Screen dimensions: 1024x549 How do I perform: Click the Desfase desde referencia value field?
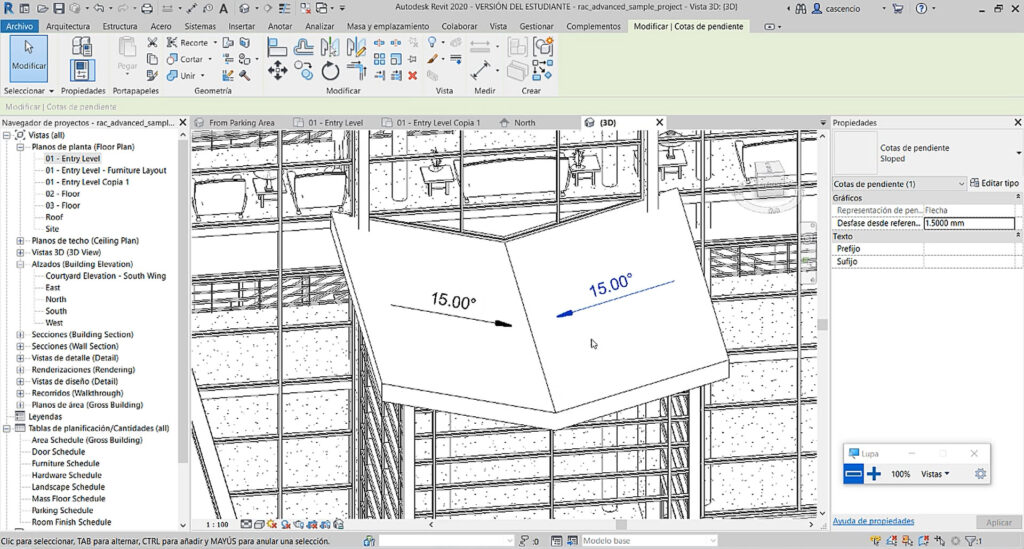click(968, 224)
